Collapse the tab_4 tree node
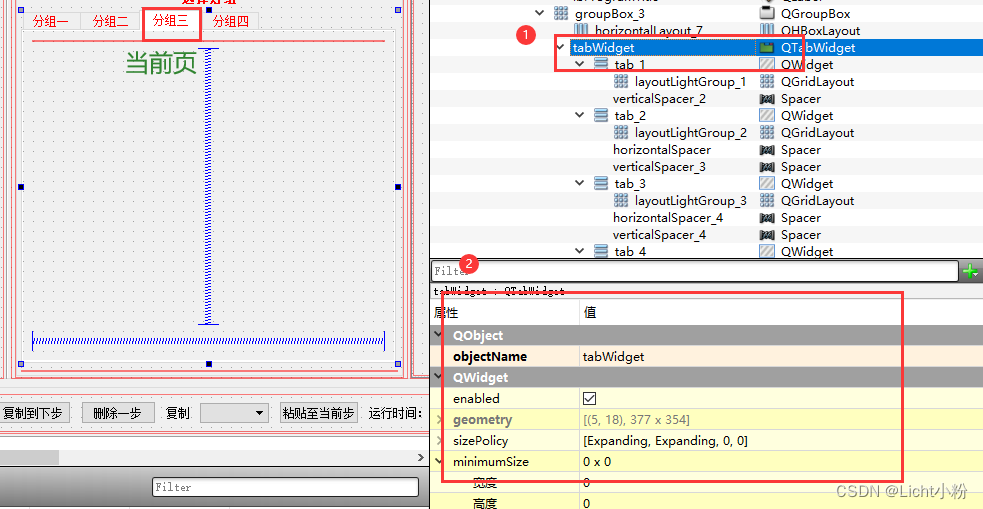 (581, 251)
